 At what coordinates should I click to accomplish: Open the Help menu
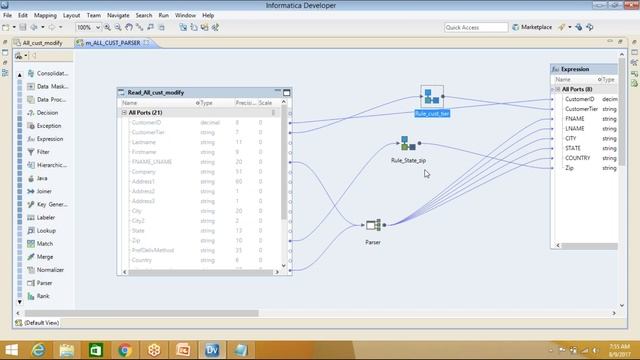pos(208,15)
